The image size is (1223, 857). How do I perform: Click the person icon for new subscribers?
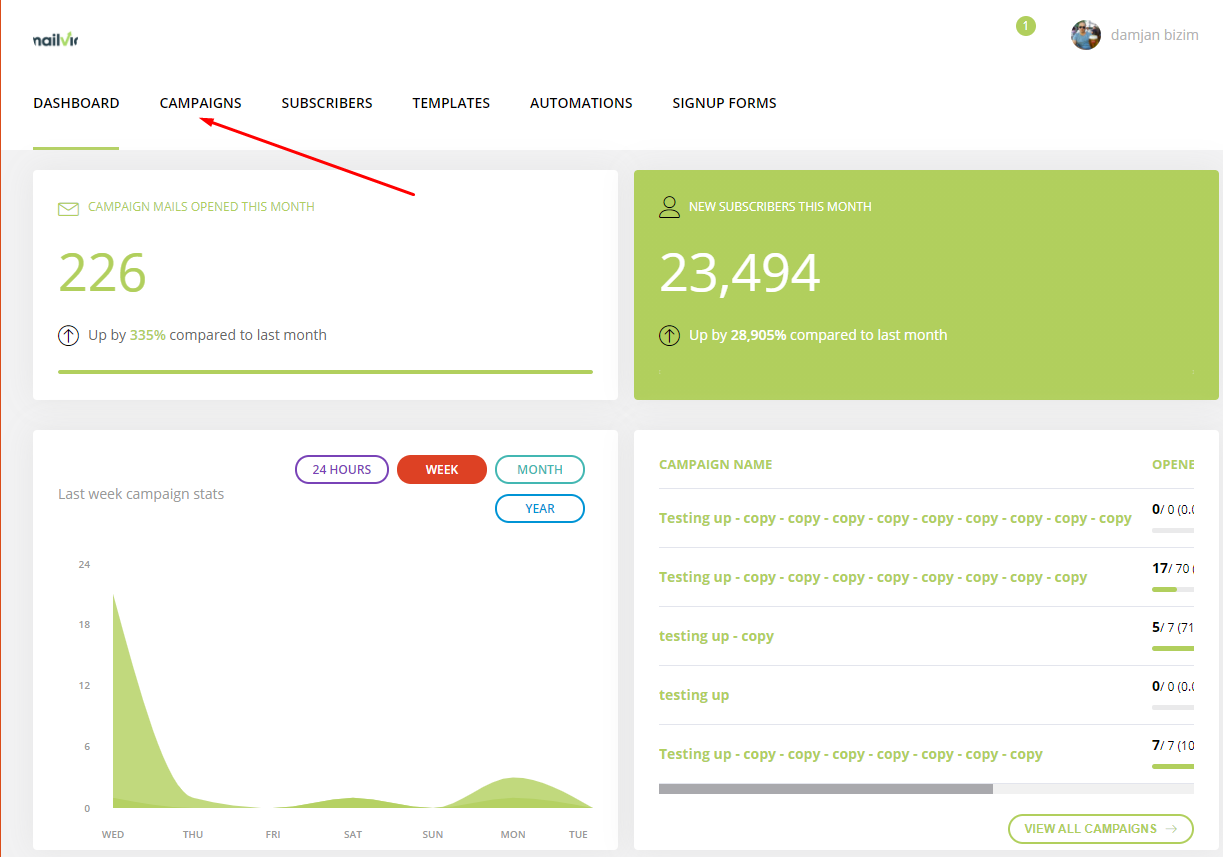coord(669,207)
